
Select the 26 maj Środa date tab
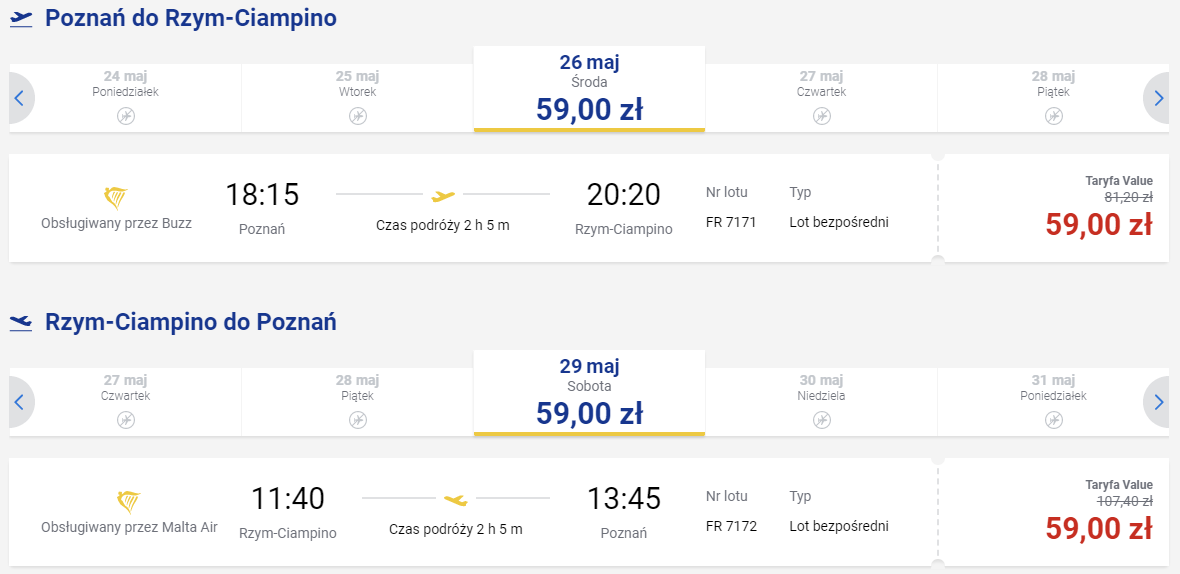pos(589,89)
